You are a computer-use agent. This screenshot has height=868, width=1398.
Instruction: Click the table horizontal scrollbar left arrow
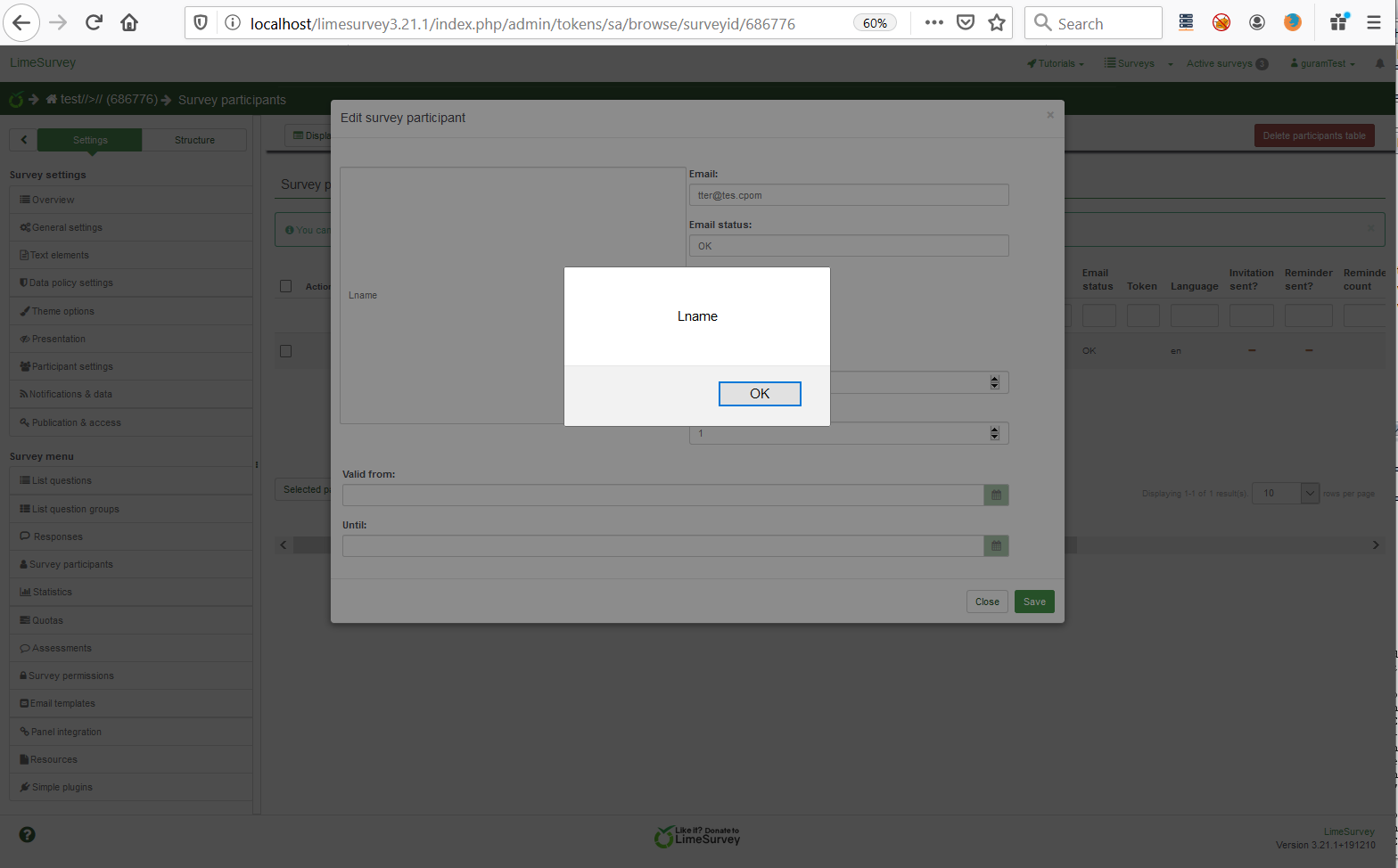(x=284, y=545)
